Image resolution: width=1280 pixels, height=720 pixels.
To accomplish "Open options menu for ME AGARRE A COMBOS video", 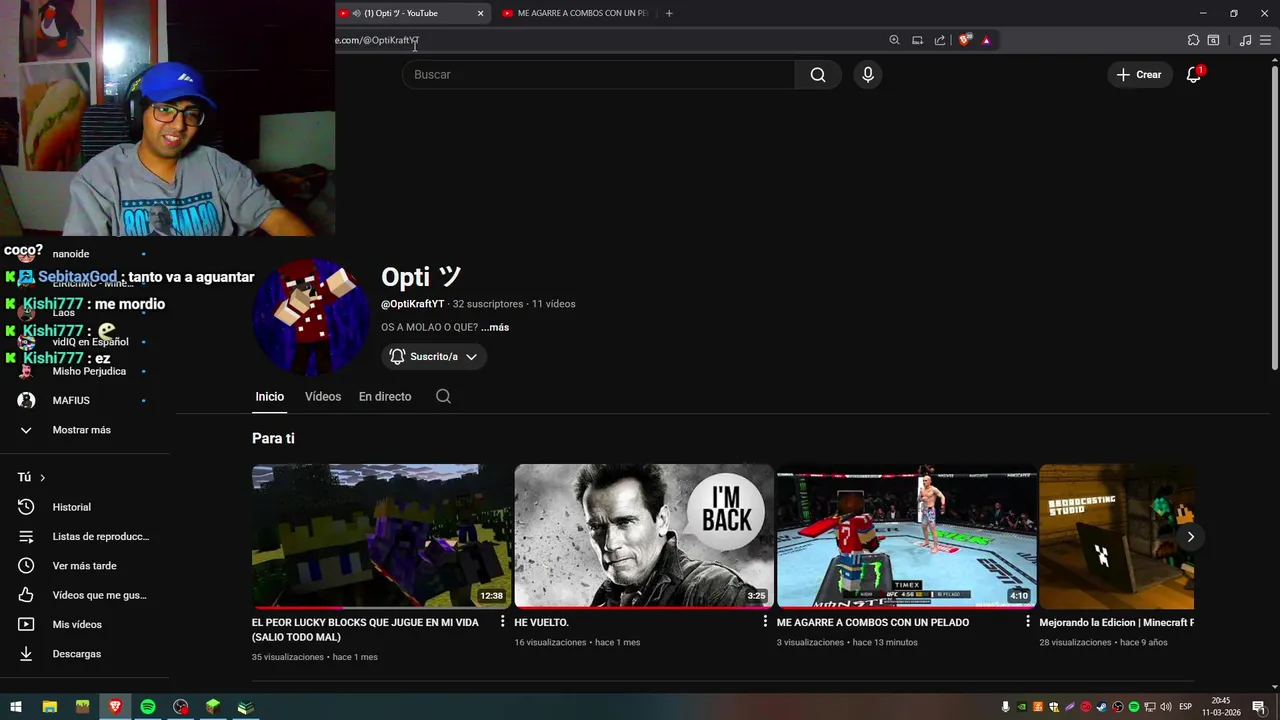I will [x=1027, y=622].
